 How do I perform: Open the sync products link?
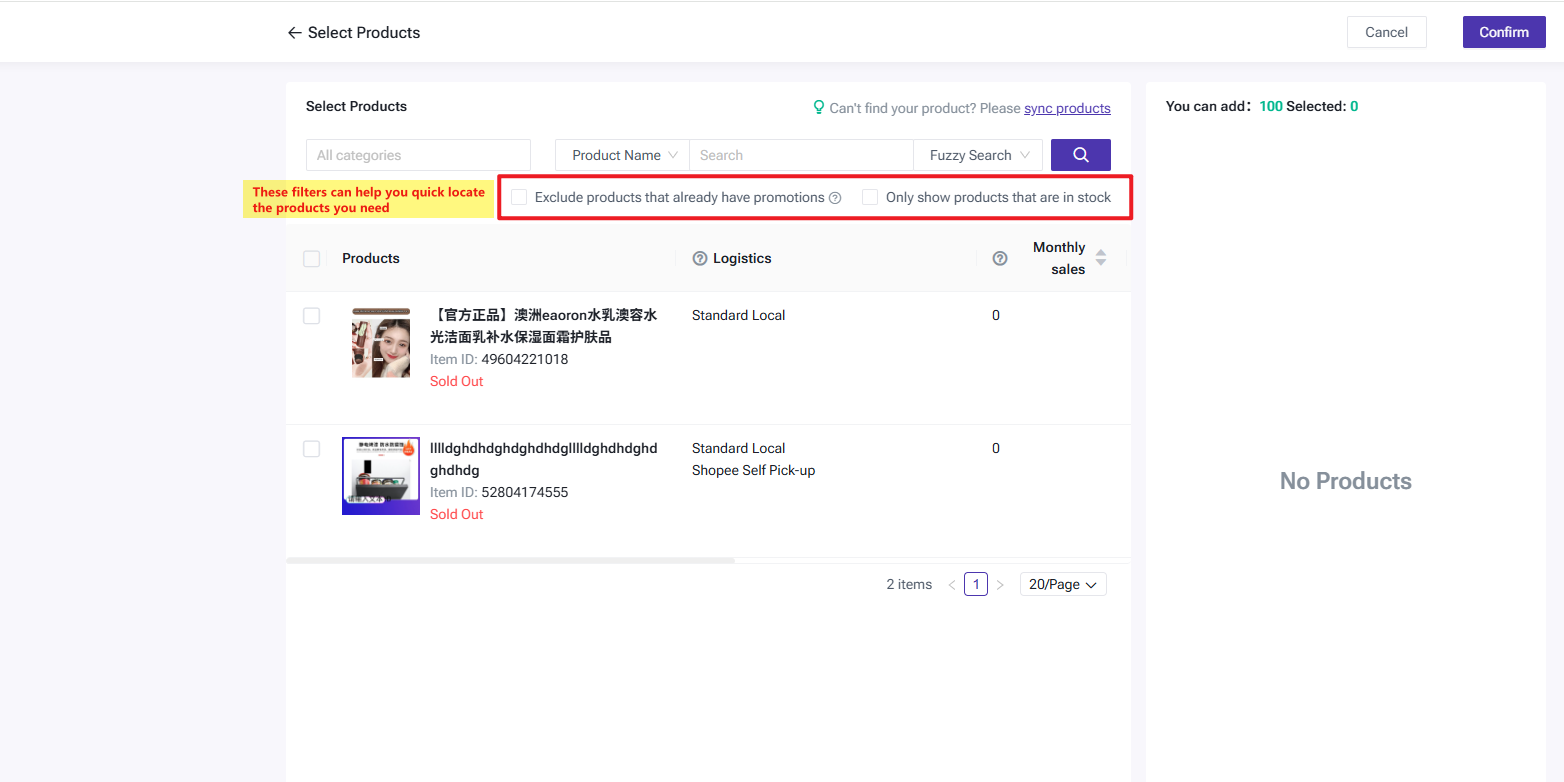click(1067, 108)
